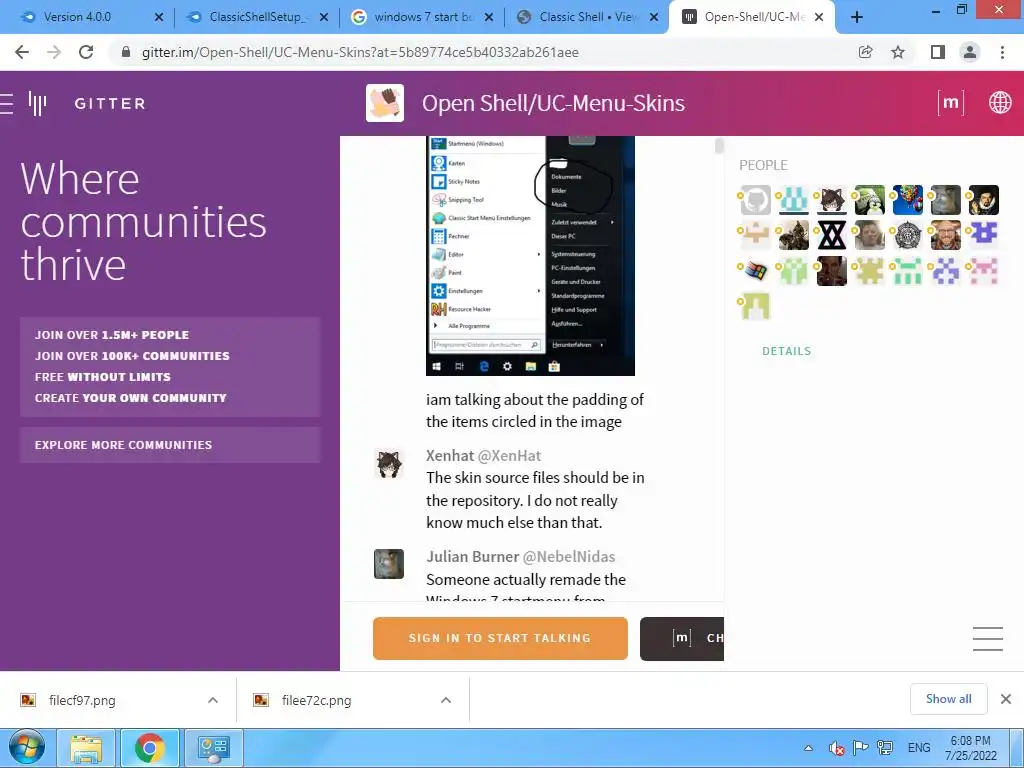Click the globe icon in room header
The height and width of the screenshot is (768, 1024).
click(x=1000, y=103)
